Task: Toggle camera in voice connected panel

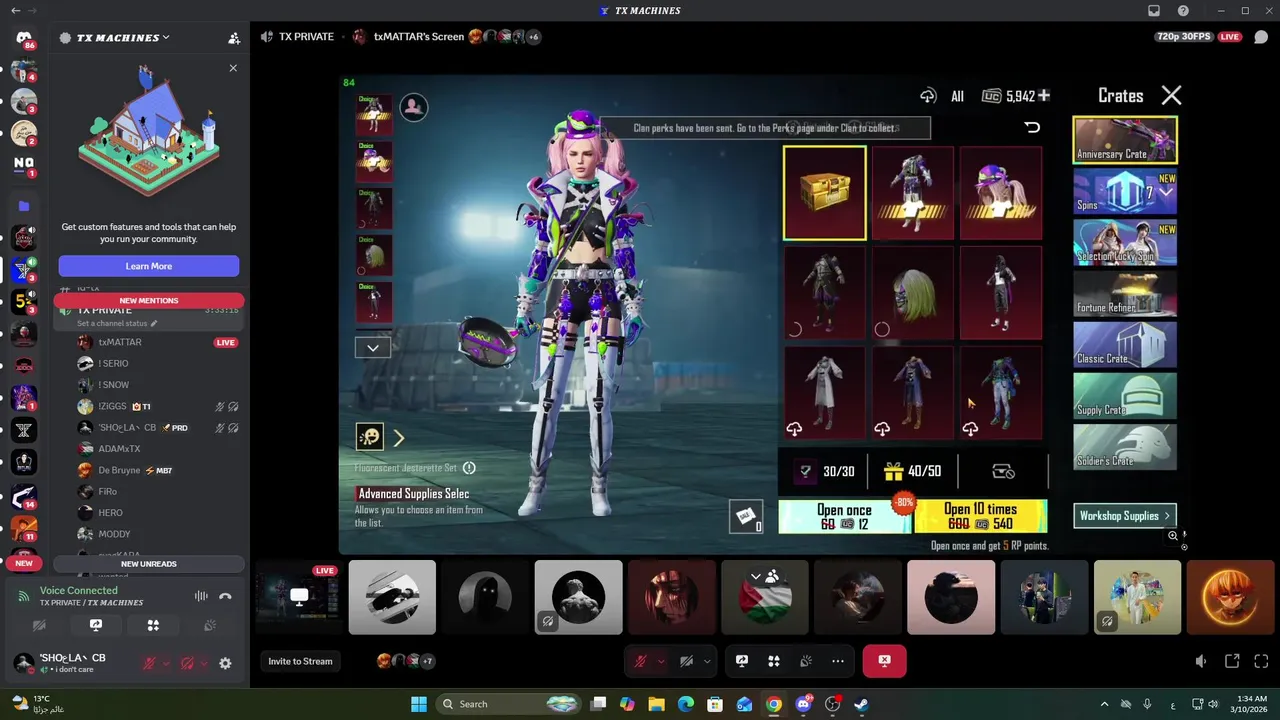Action: coord(39,625)
